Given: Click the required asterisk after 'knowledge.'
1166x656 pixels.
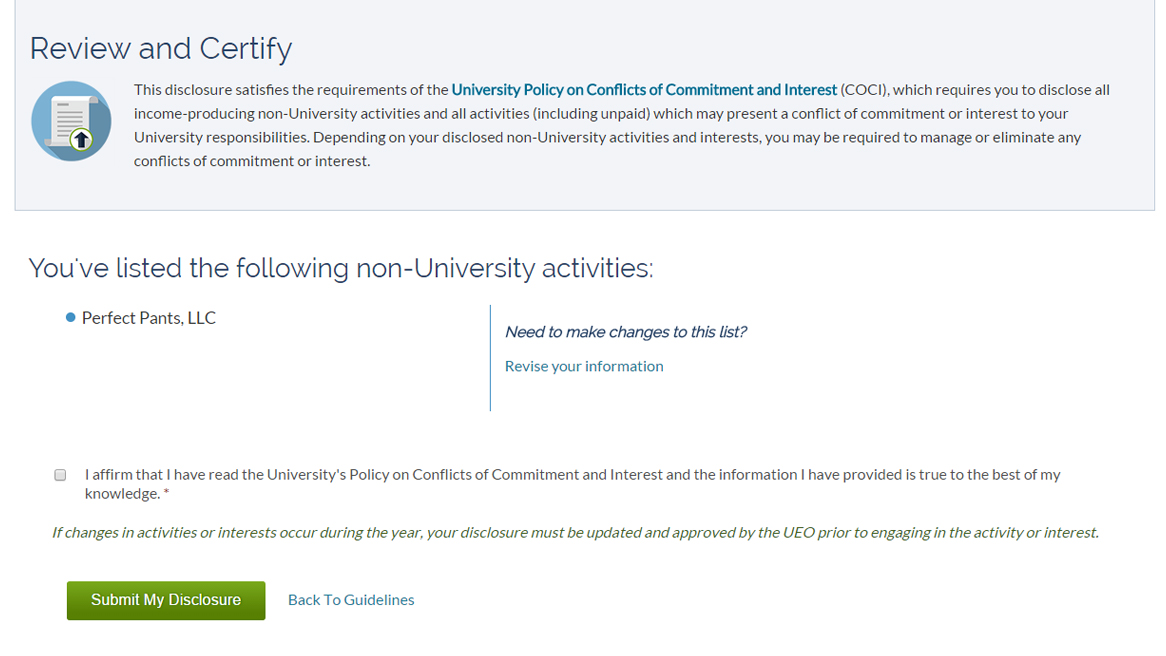Looking at the screenshot, I should click(167, 493).
